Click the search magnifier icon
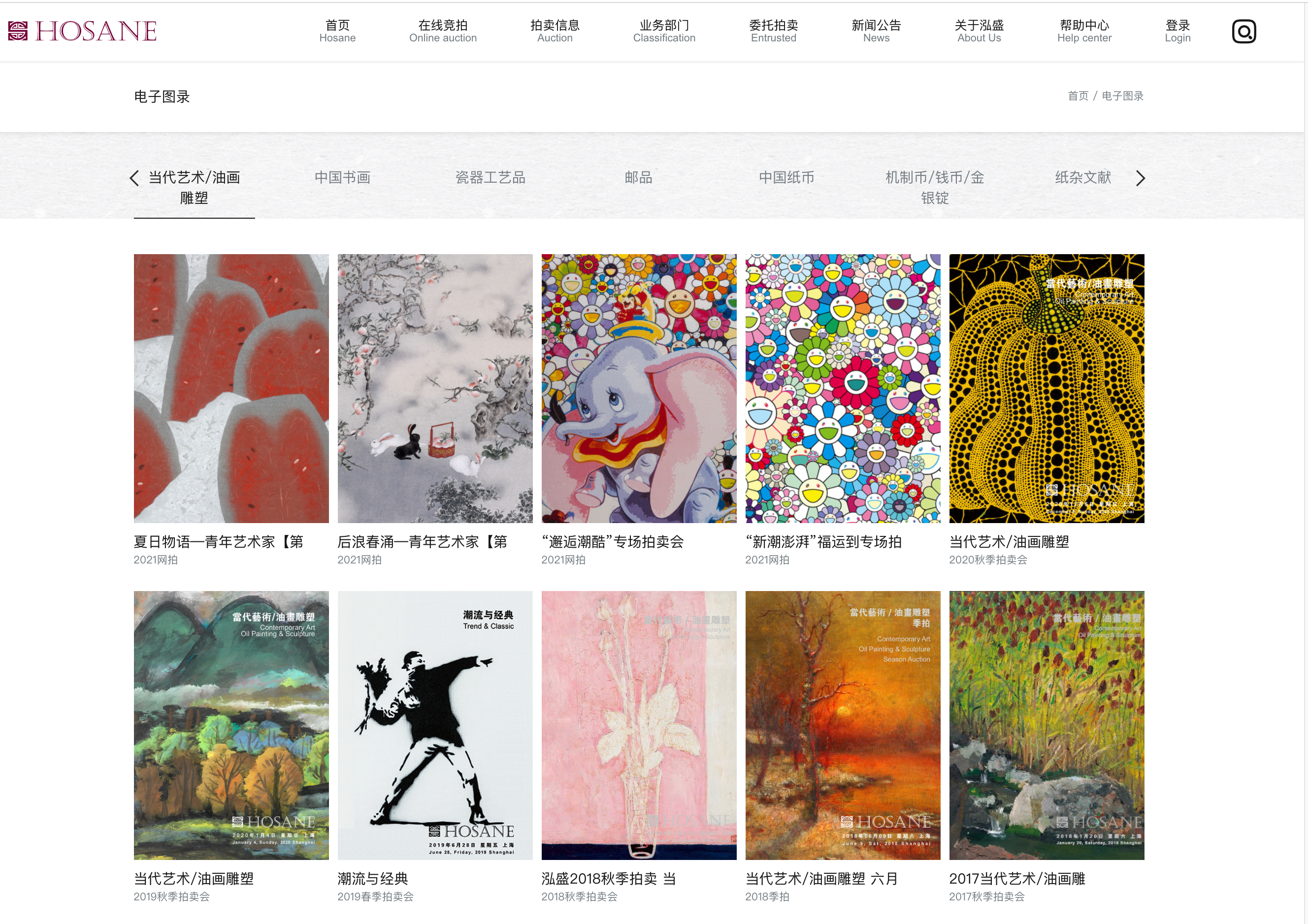Image resolution: width=1308 pixels, height=924 pixels. click(x=1243, y=32)
